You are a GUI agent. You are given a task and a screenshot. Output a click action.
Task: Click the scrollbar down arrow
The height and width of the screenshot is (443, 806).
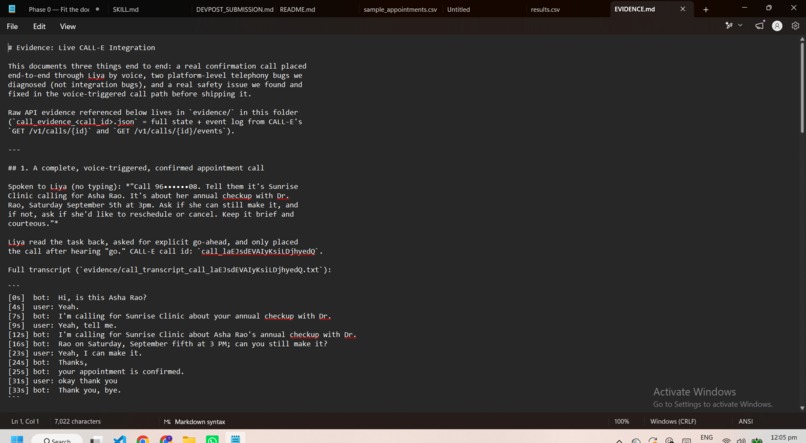click(801, 408)
